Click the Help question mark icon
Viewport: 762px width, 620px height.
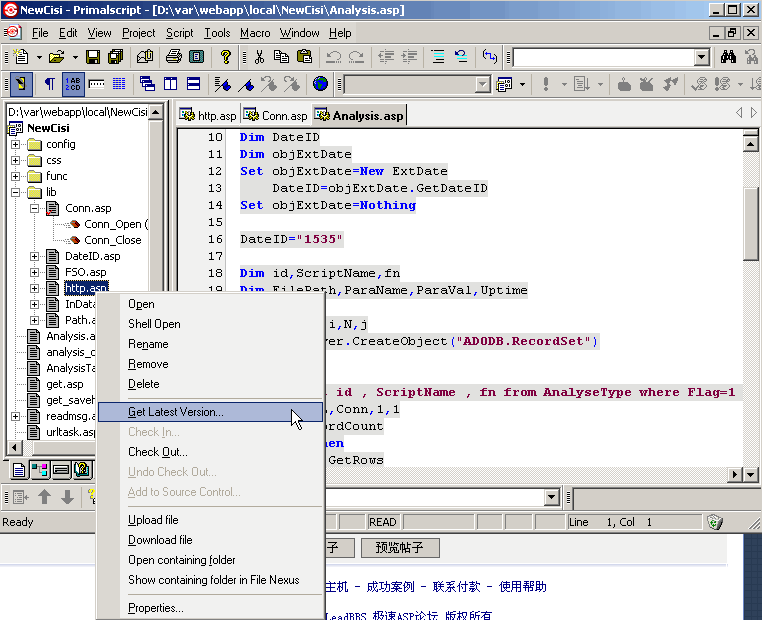pos(225,57)
